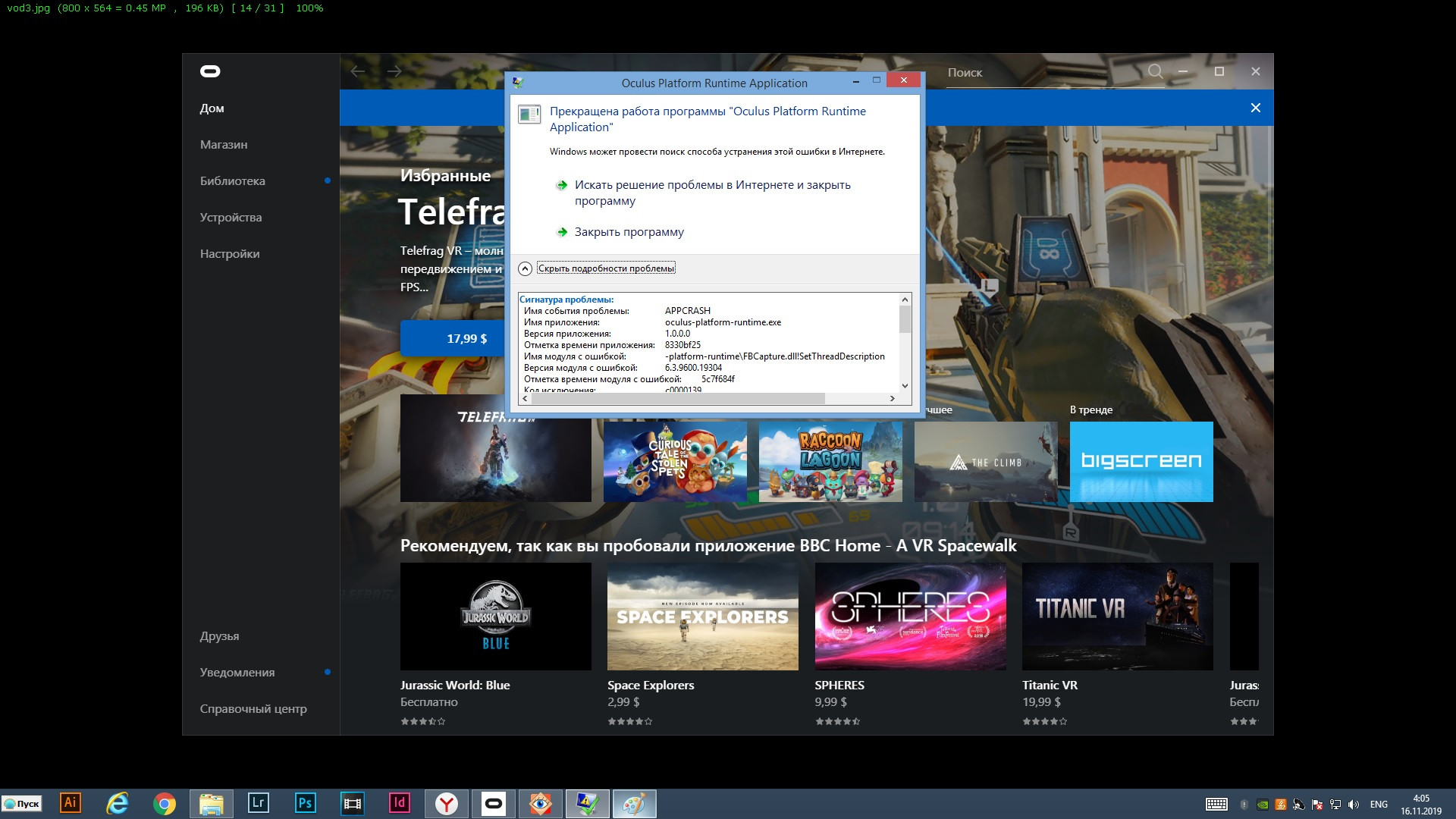Open Настройки in the sidebar
This screenshot has height=819, width=1456.
pyautogui.click(x=230, y=253)
